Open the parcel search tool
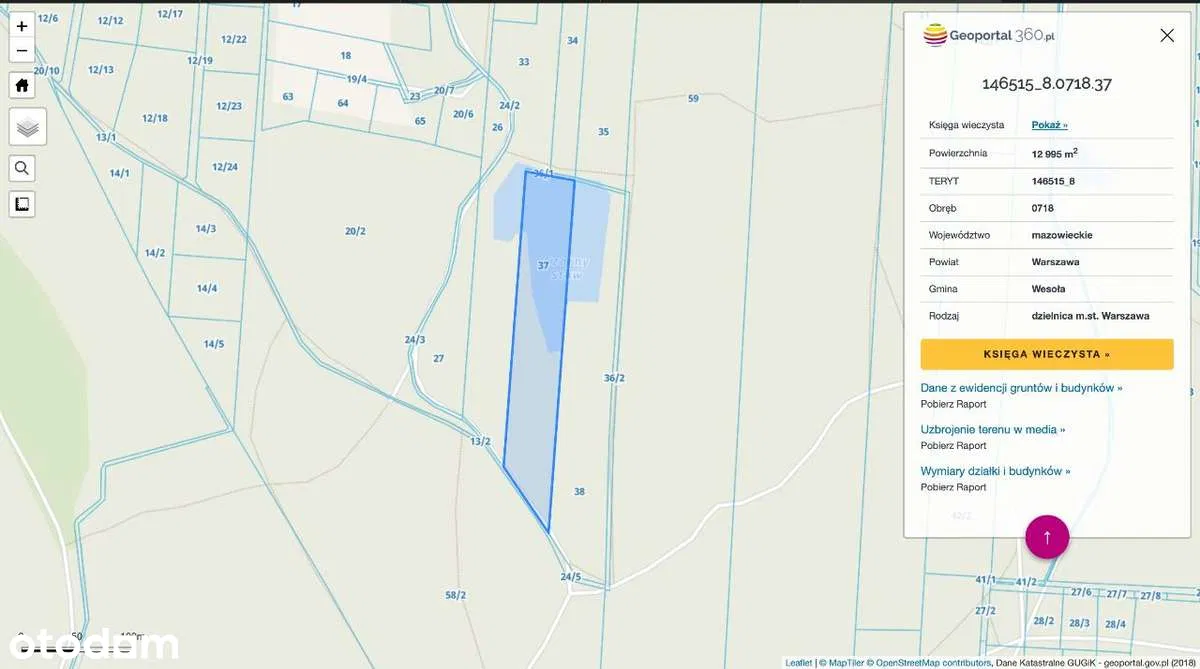Image resolution: width=1200 pixels, height=669 pixels. [22, 167]
